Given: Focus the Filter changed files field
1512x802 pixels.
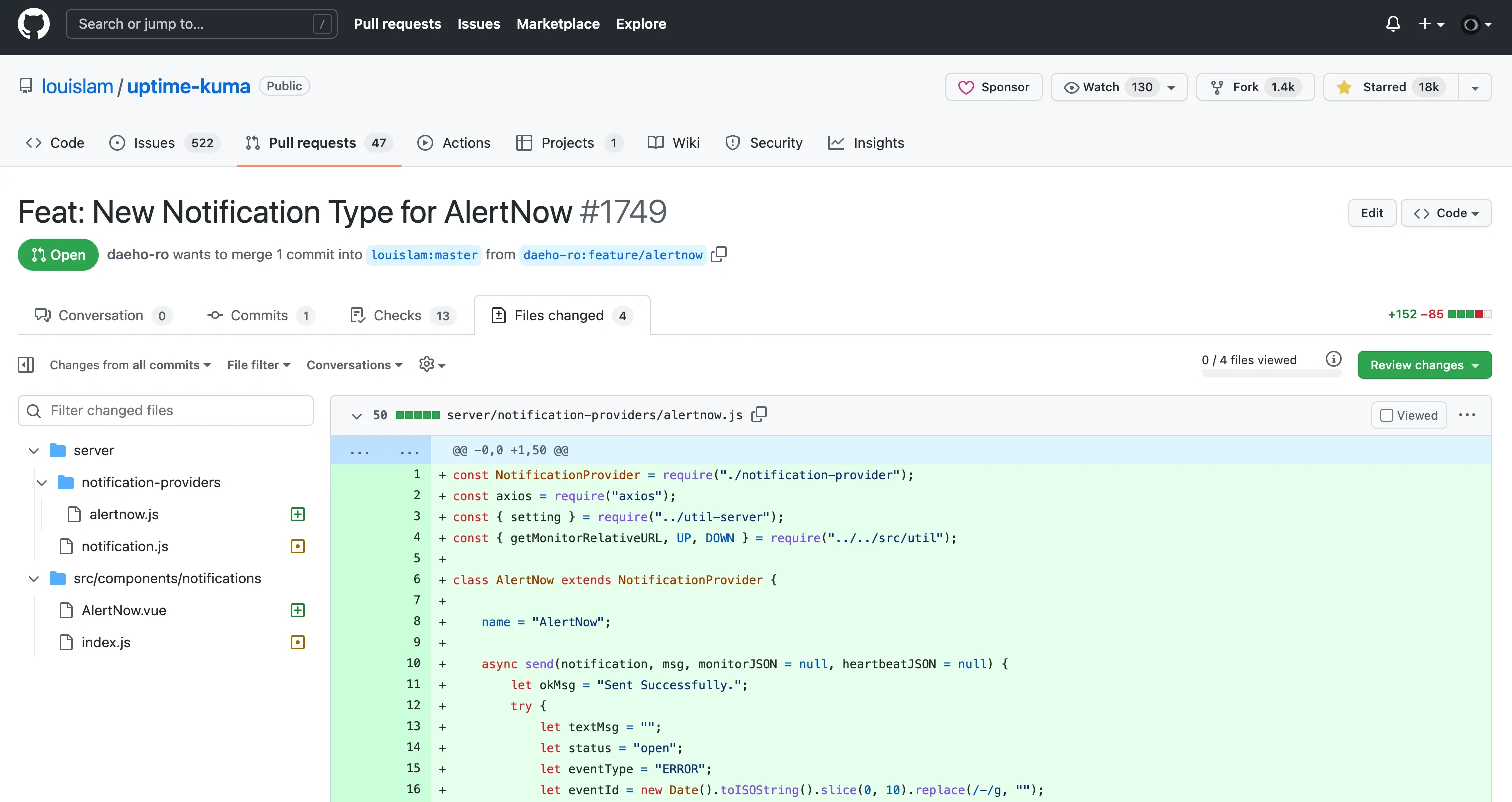Looking at the screenshot, I should click(166, 410).
